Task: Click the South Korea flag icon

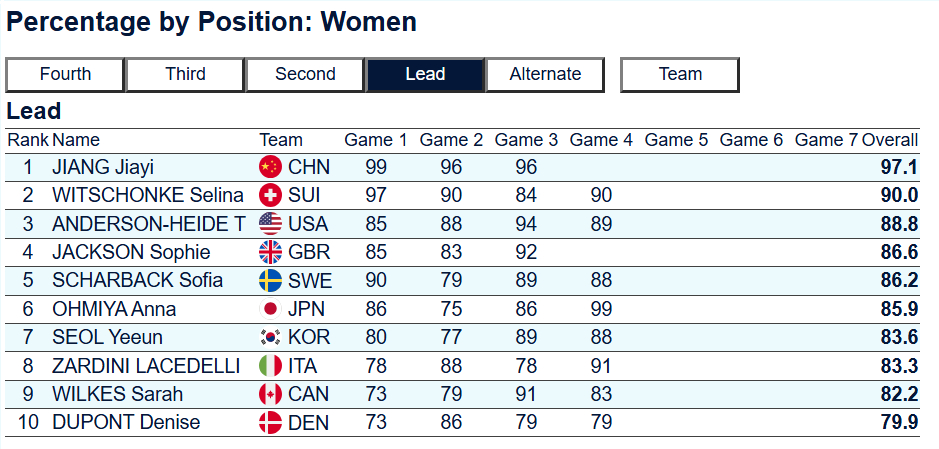Action: pyautogui.click(x=270, y=337)
